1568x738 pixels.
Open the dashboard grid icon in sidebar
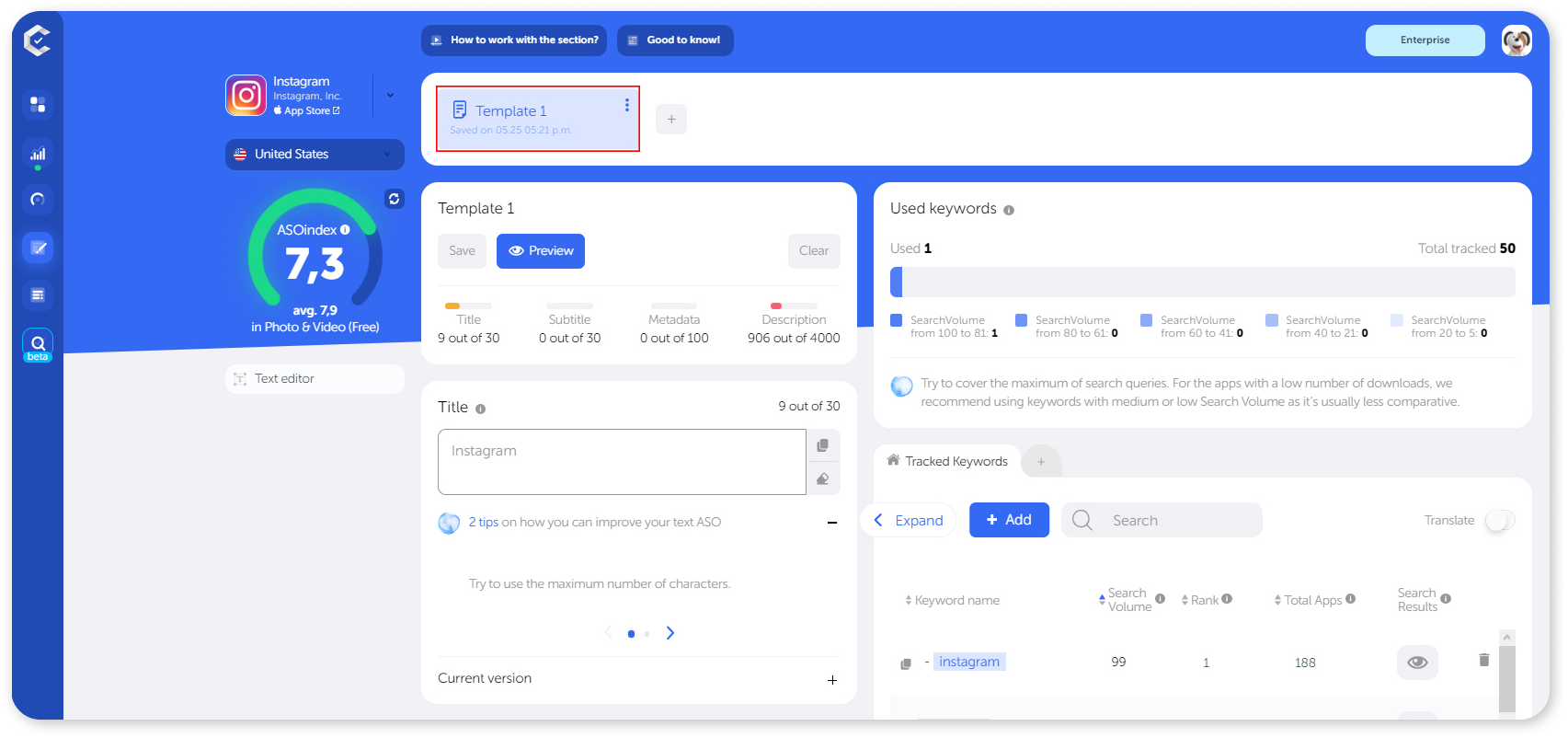(x=38, y=104)
